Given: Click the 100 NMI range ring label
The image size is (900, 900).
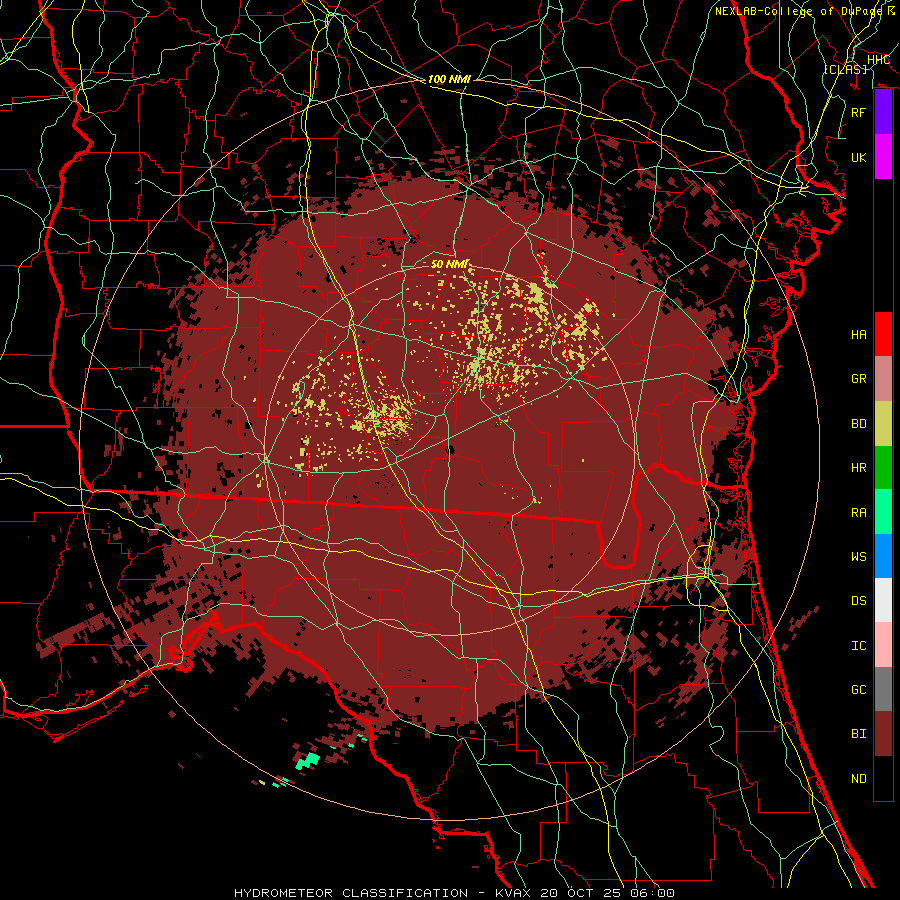Looking at the screenshot, I should 449,79.
